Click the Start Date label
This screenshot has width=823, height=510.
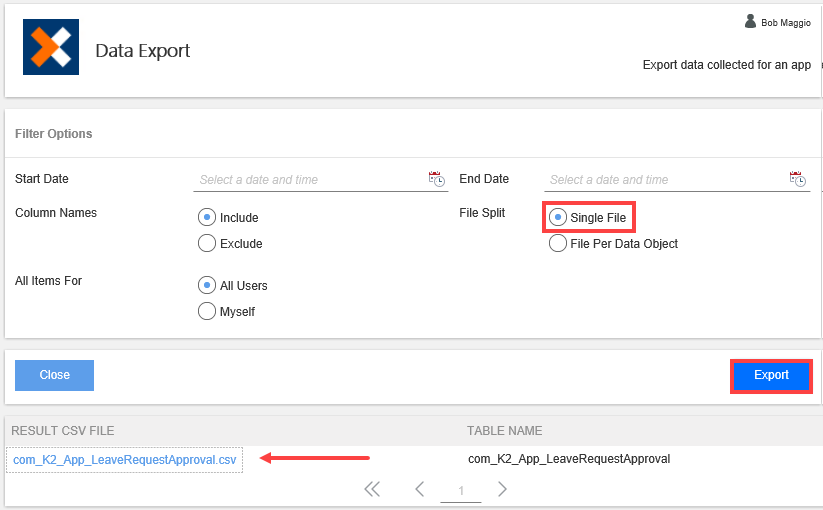[41, 178]
